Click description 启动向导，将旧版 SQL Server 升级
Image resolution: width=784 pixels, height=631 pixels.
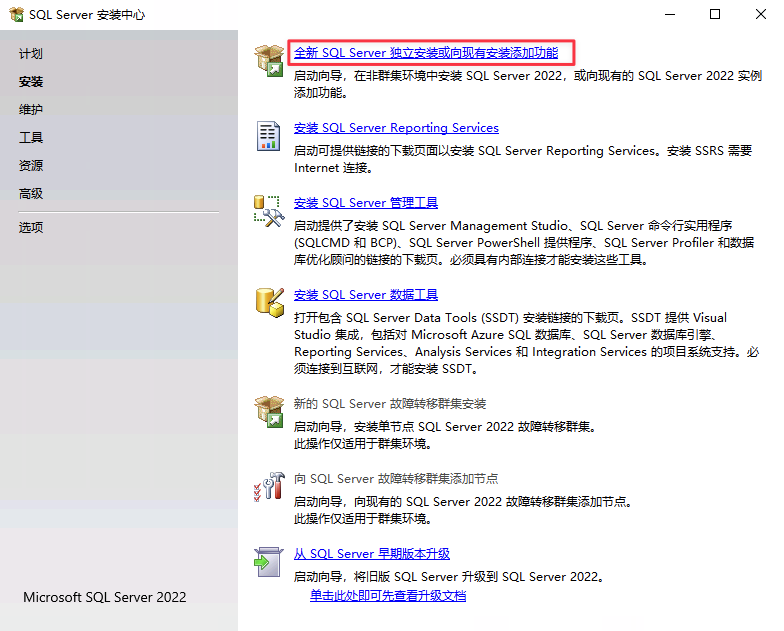point(449,576)
